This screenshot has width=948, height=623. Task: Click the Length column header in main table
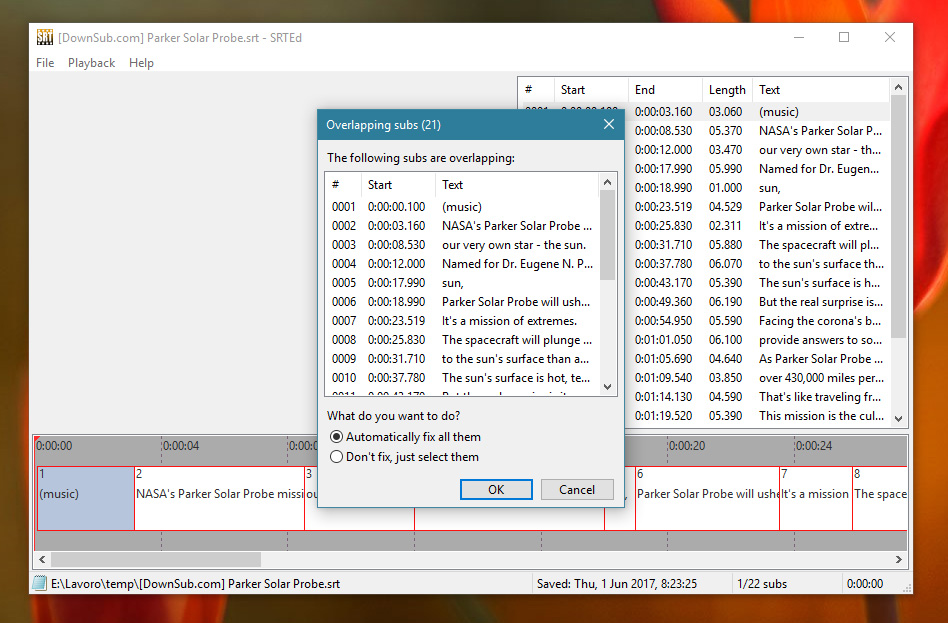[x=727, y=90]
